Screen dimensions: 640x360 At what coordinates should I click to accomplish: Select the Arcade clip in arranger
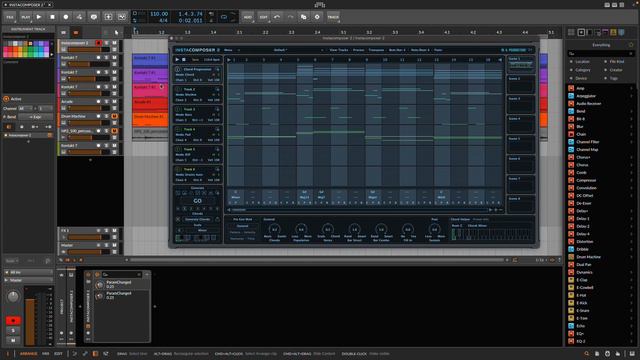[150, 104]
